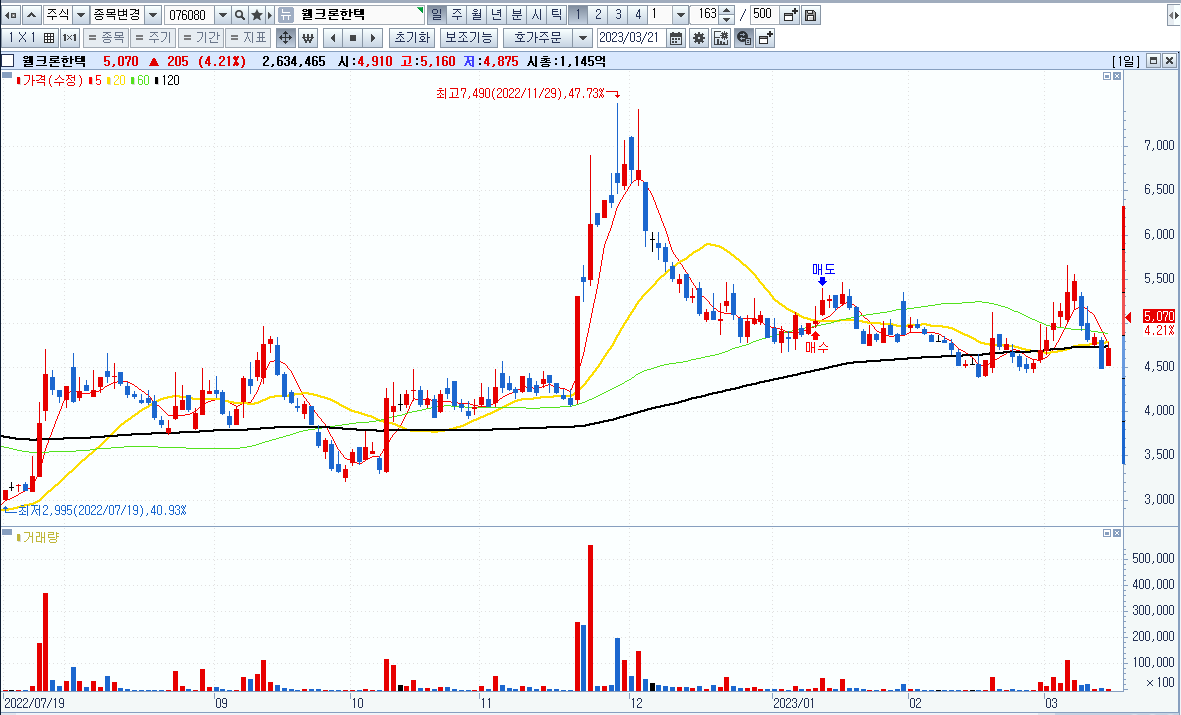
Task: Toggle the 기간 sync option
Action: click(x=200, y=38)
